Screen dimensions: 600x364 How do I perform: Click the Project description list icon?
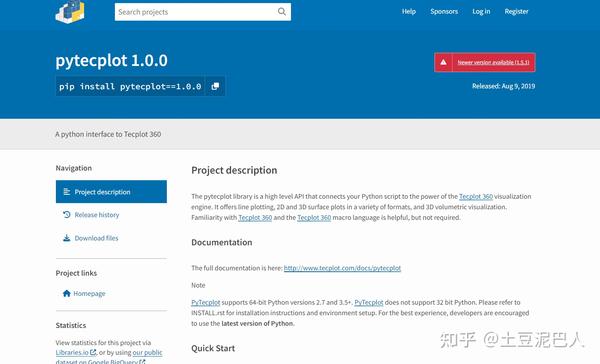click(x=67, y=191)
